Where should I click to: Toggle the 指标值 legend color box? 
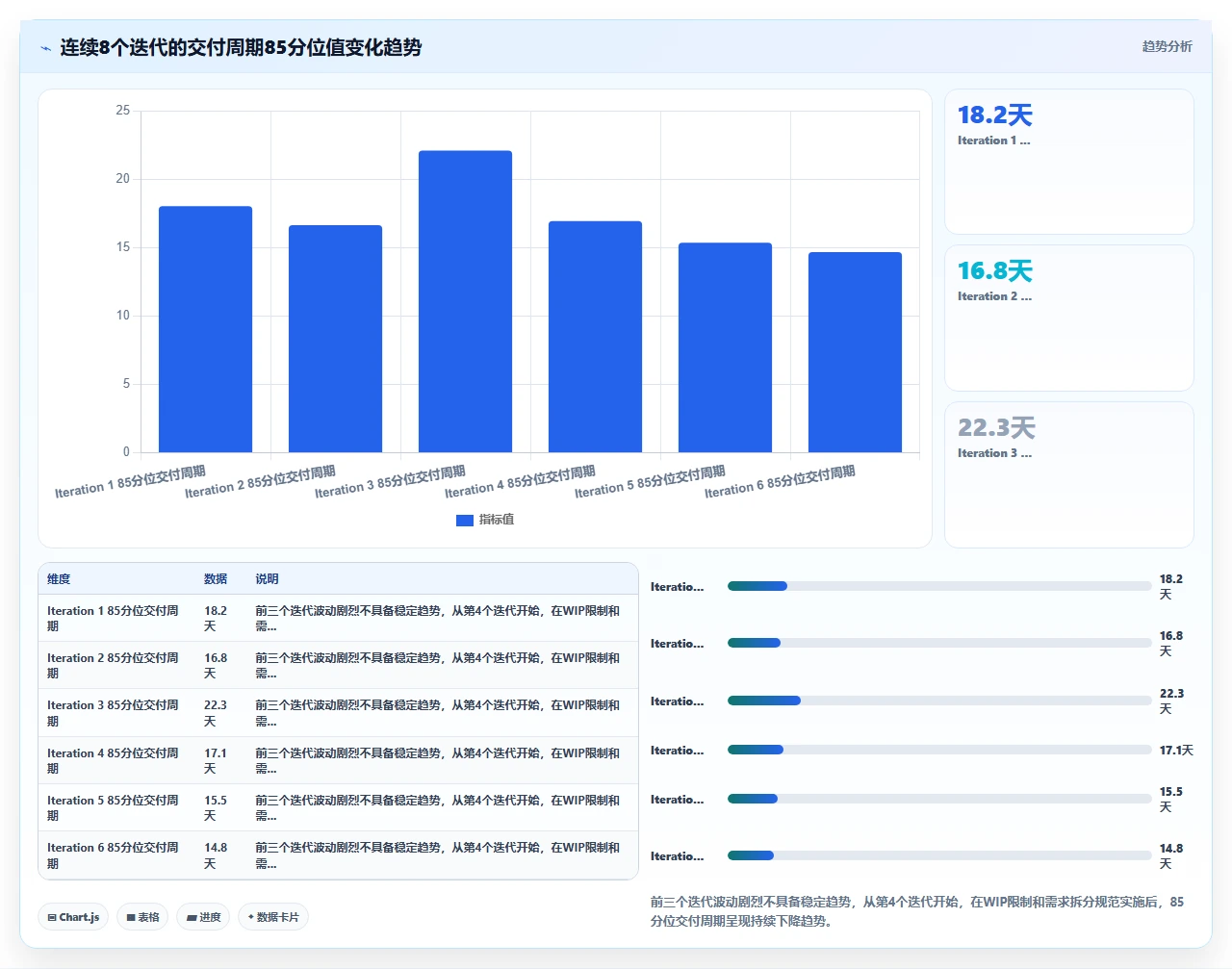pos(465,520)
